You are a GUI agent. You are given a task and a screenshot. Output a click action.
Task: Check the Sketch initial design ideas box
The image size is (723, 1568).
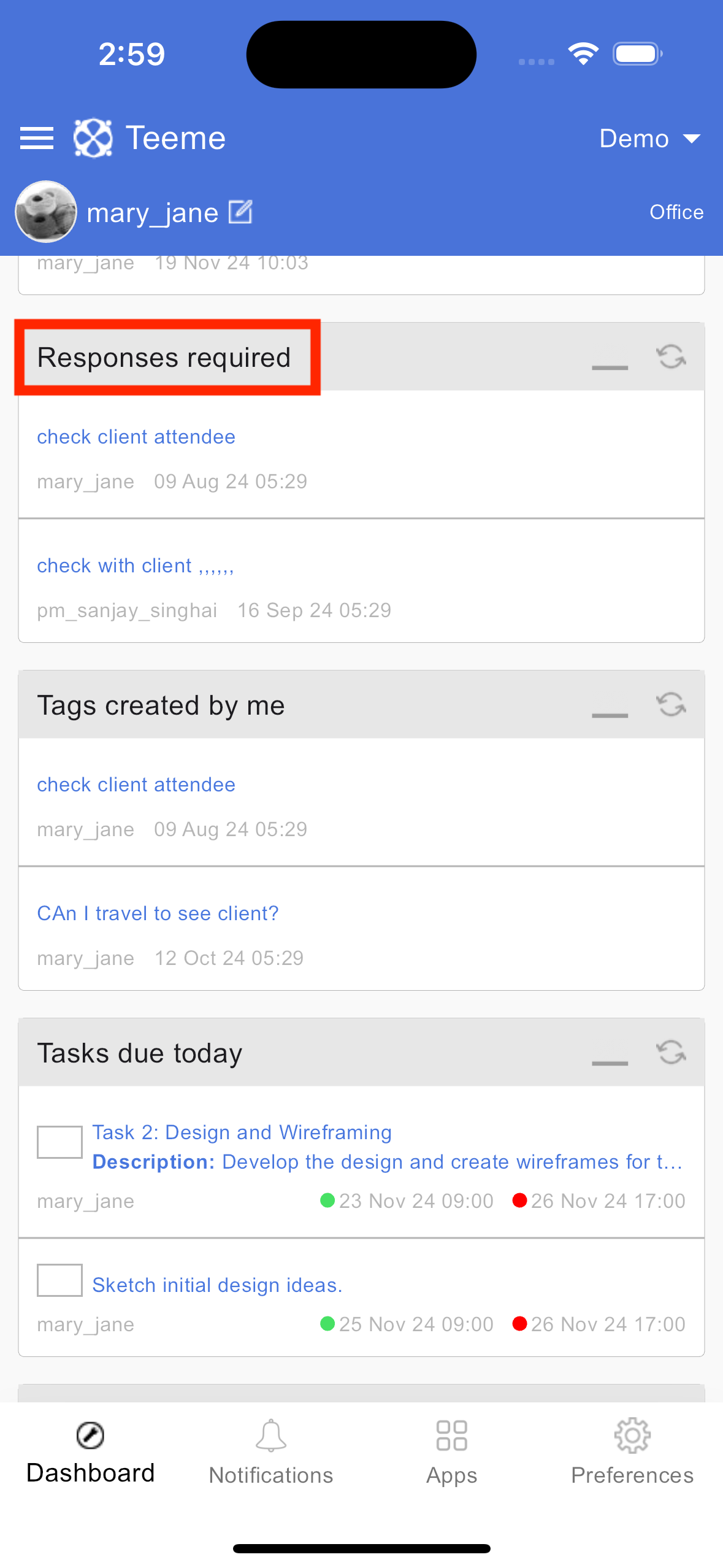pos(59,1280)
